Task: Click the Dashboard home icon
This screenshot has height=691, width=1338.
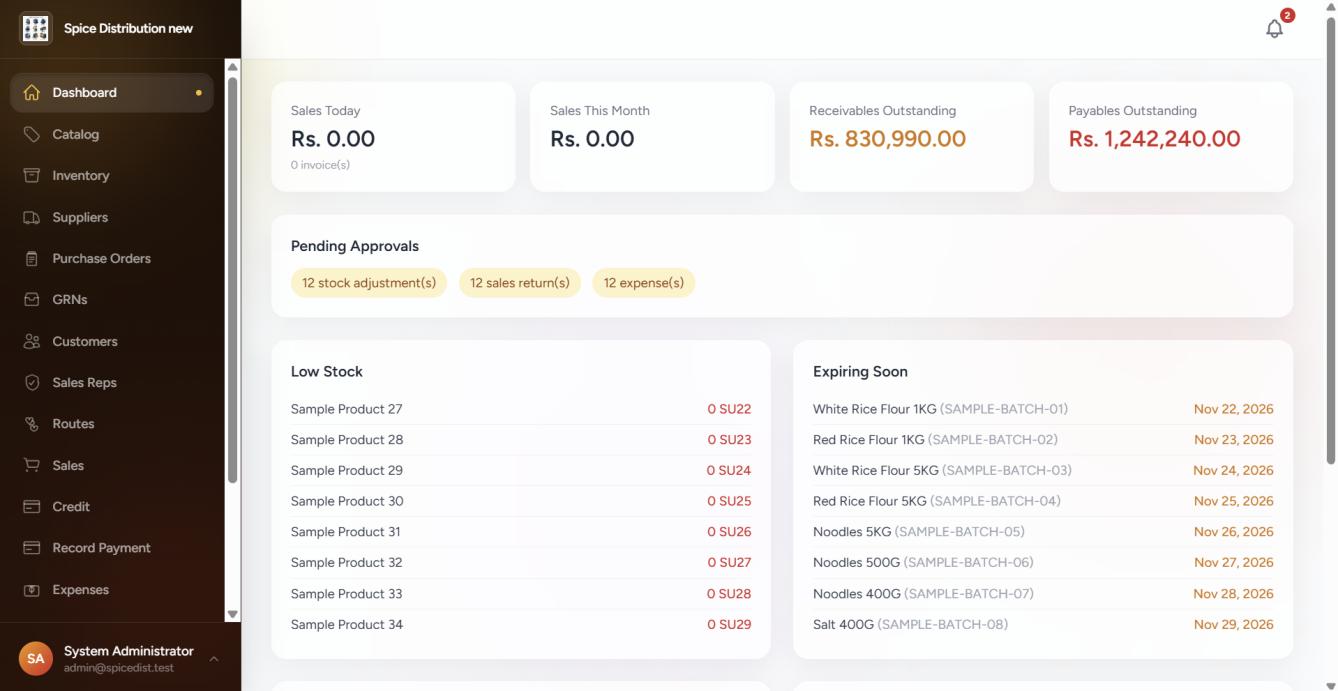Action: [31, 92]
